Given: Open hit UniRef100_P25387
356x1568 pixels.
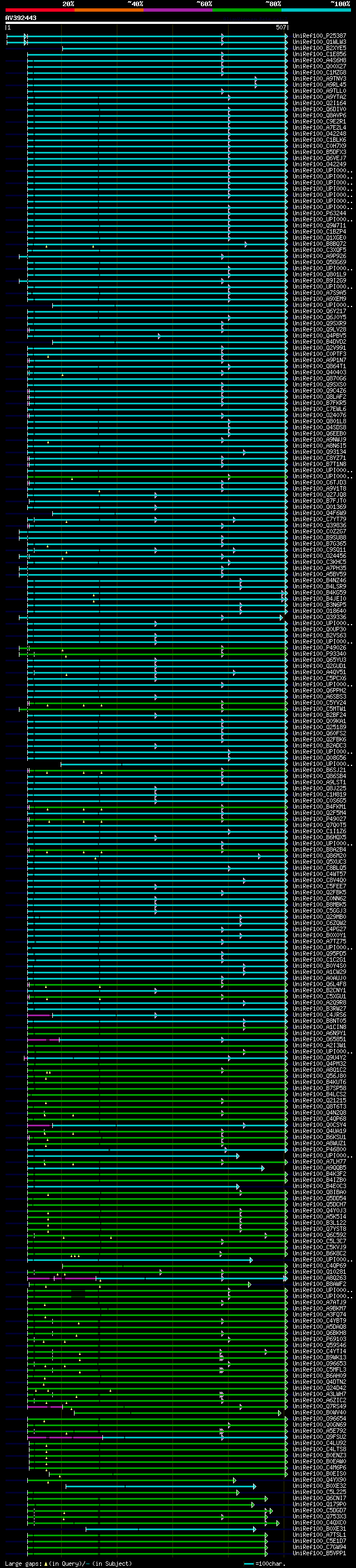Looking at the screenshot, I should (x=319, y=36).
